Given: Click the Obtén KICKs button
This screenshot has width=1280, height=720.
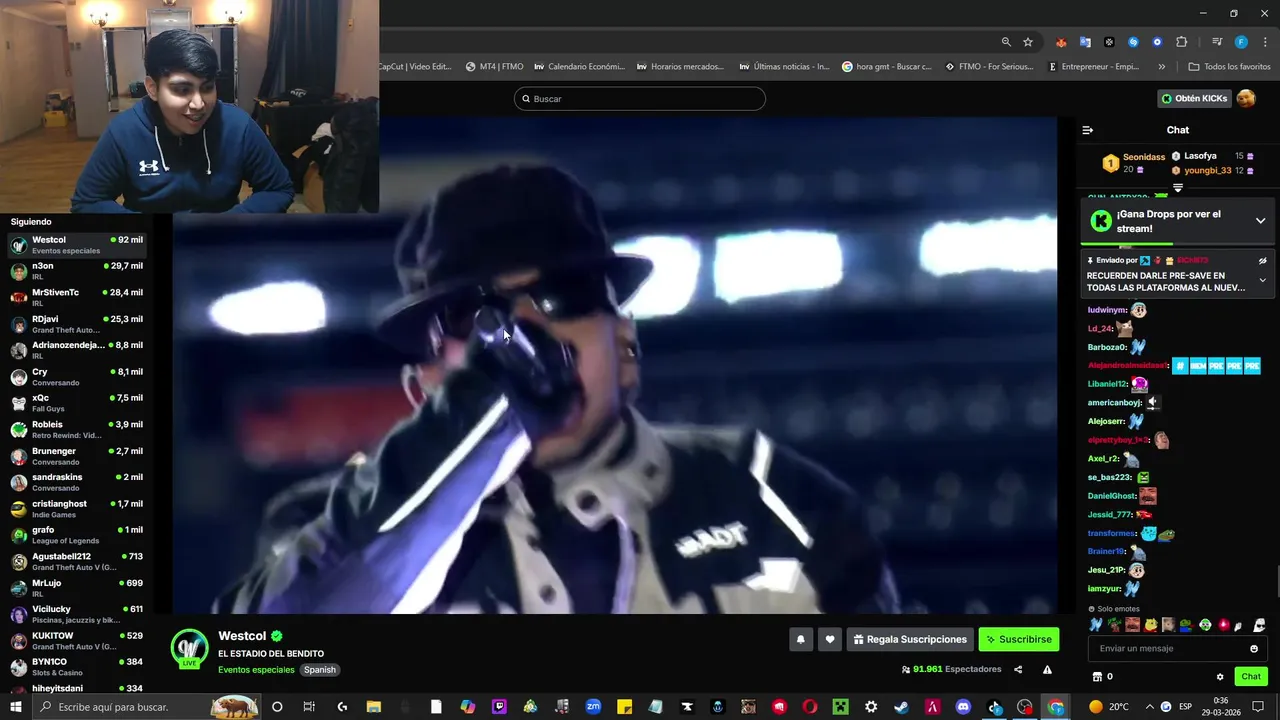Looking at the screenshot, I should 1194,98.
